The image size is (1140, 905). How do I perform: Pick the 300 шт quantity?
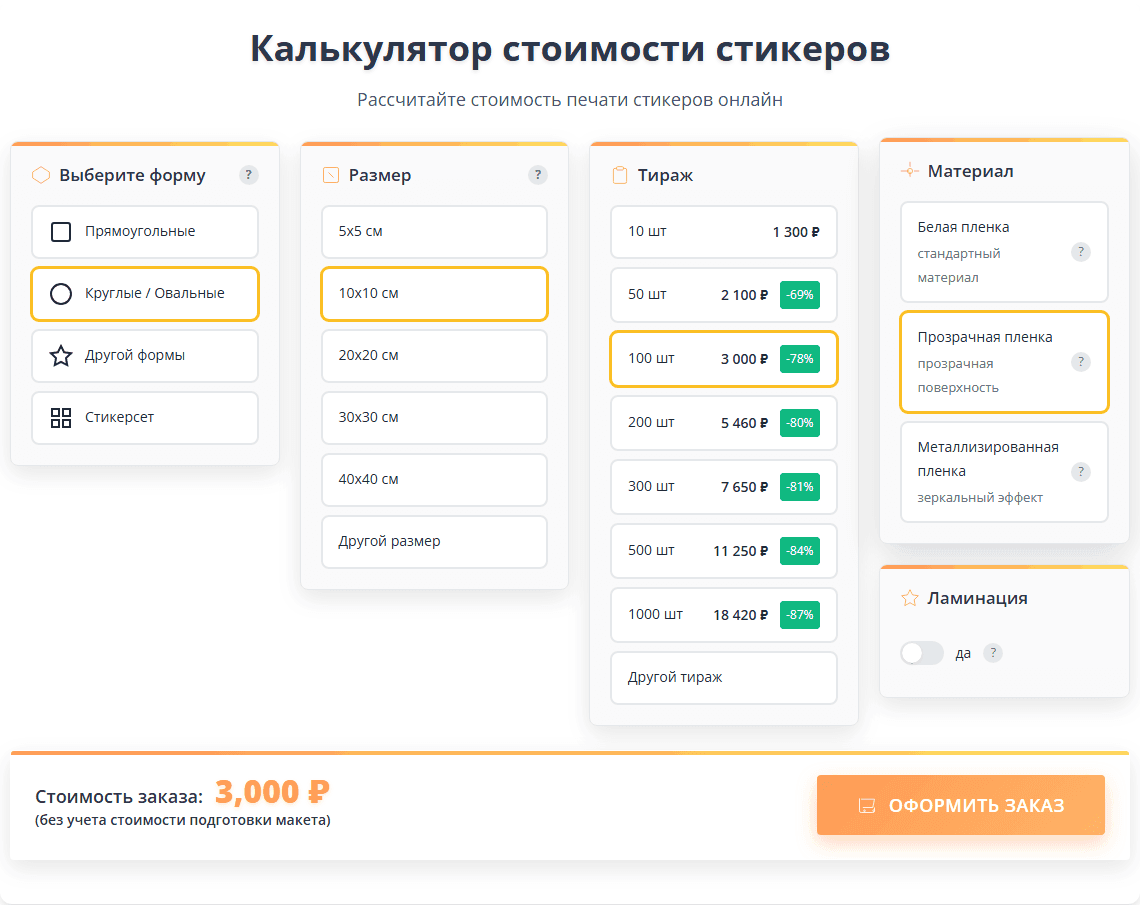pos(723,486)
